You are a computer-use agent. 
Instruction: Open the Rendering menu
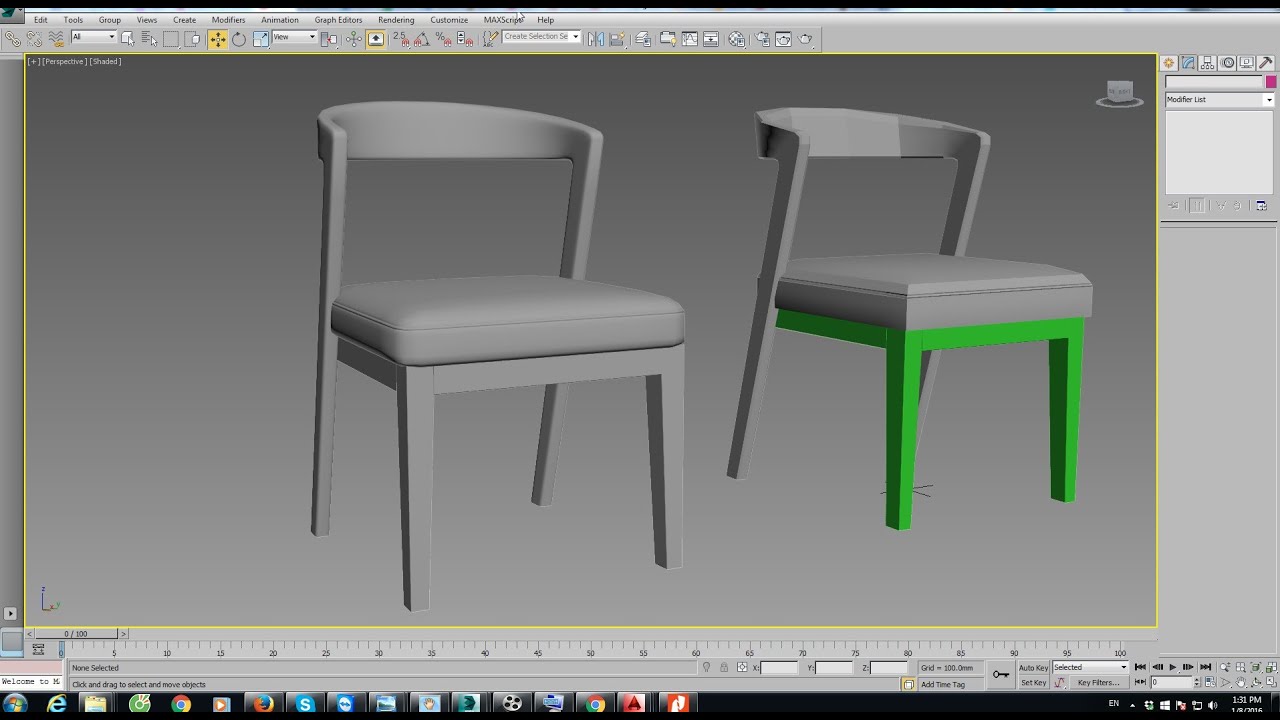(396, 20)
